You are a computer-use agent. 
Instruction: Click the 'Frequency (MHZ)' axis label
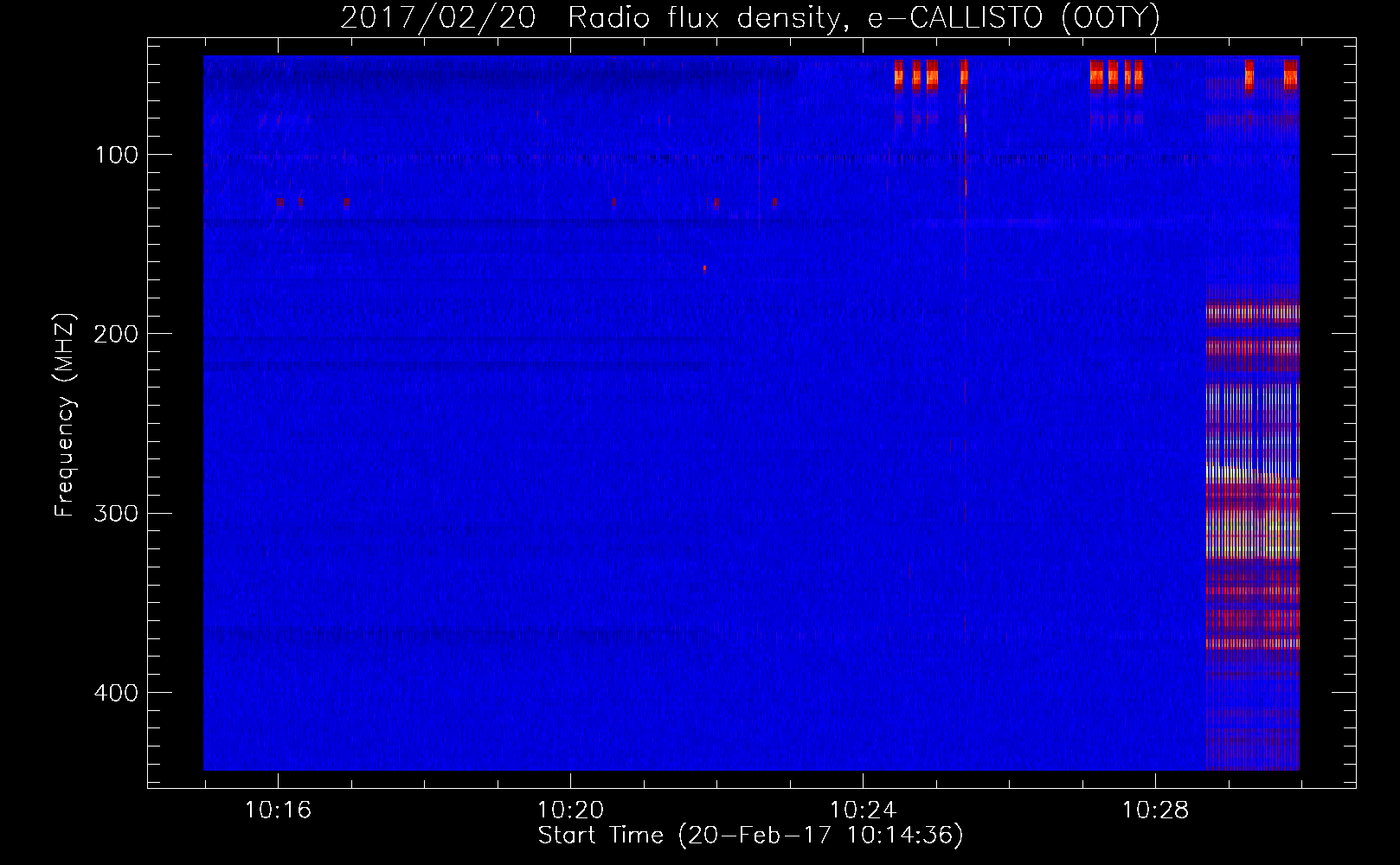(66, 414)
